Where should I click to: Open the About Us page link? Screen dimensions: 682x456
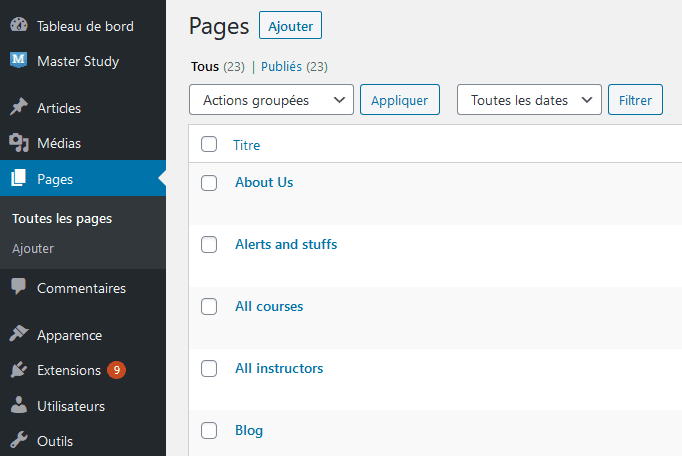coord(264,182)
